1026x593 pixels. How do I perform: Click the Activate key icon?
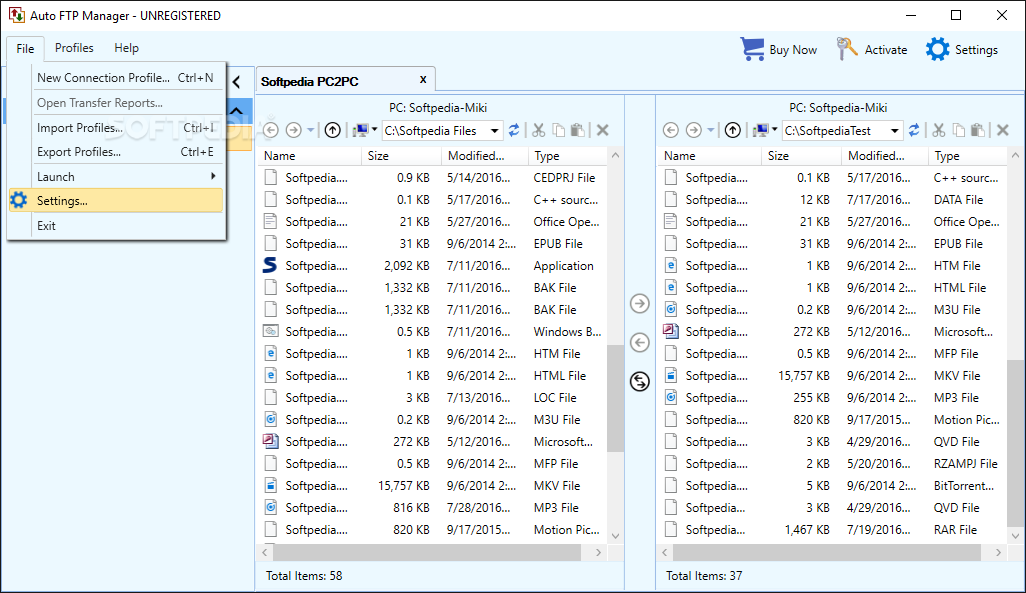pyautogui.click(x=847, y=49)
